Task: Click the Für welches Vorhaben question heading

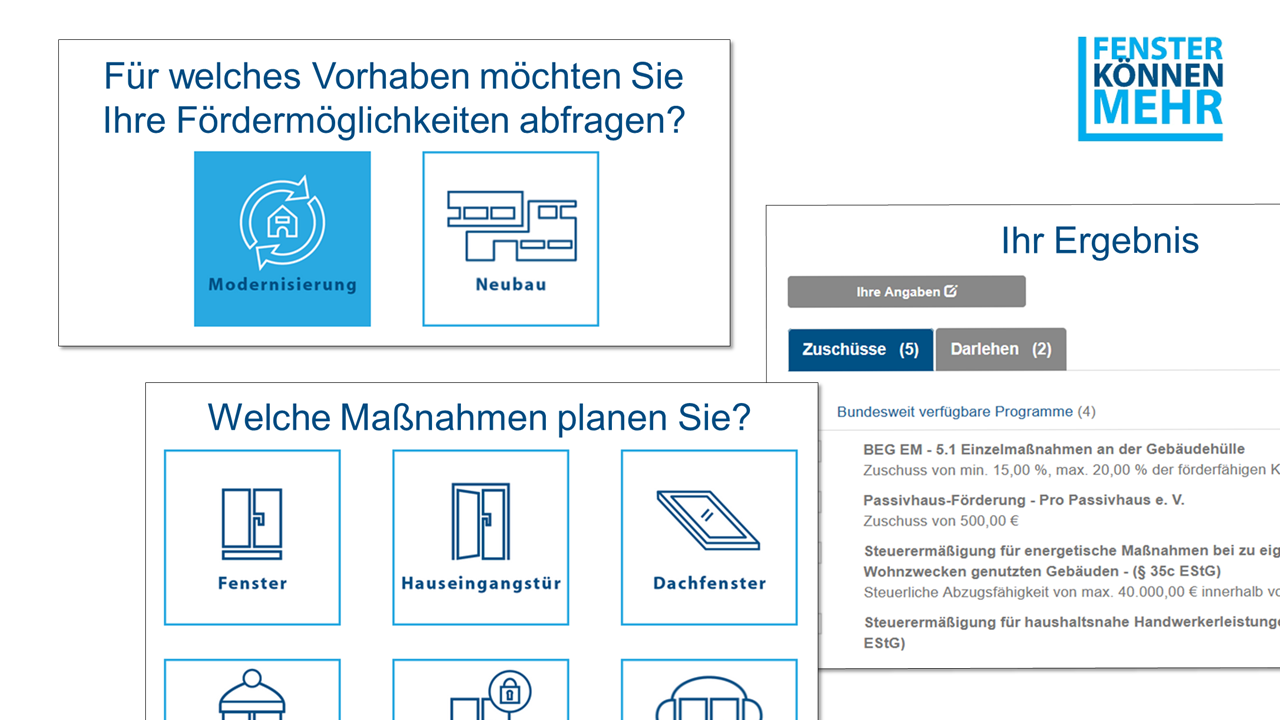Action: click(394, 98)
